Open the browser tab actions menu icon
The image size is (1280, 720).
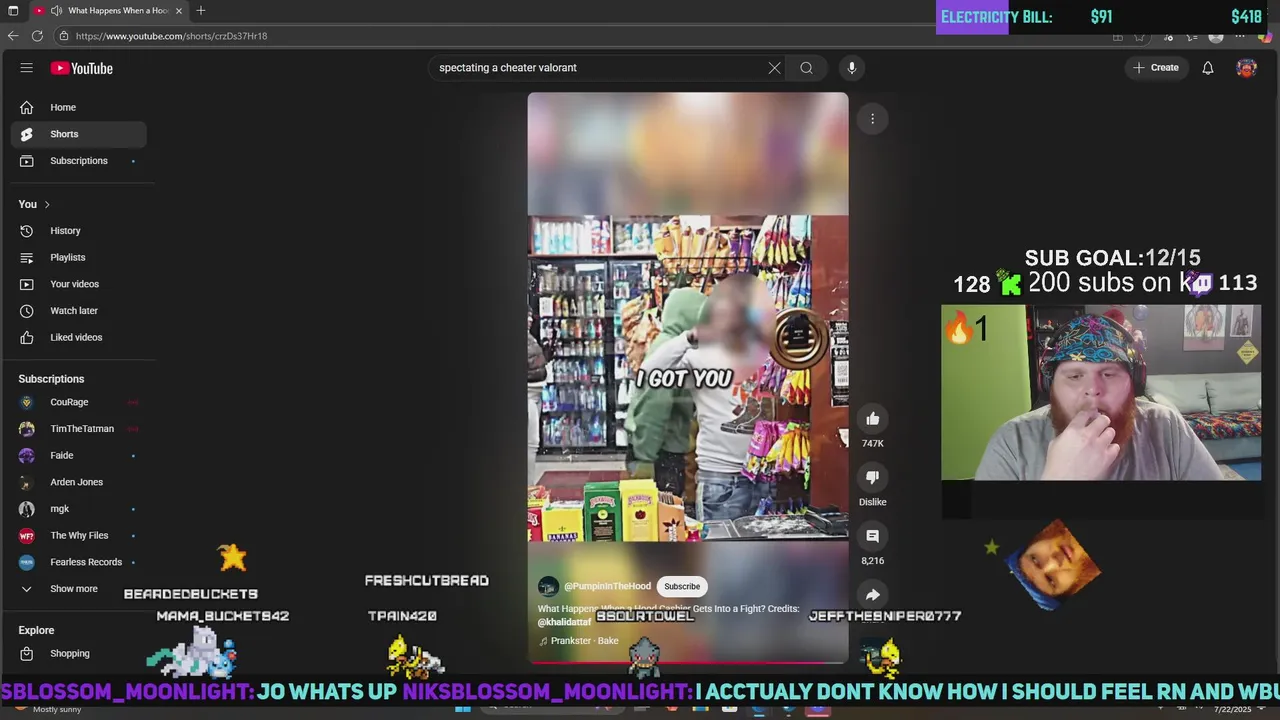click(13, 10)
